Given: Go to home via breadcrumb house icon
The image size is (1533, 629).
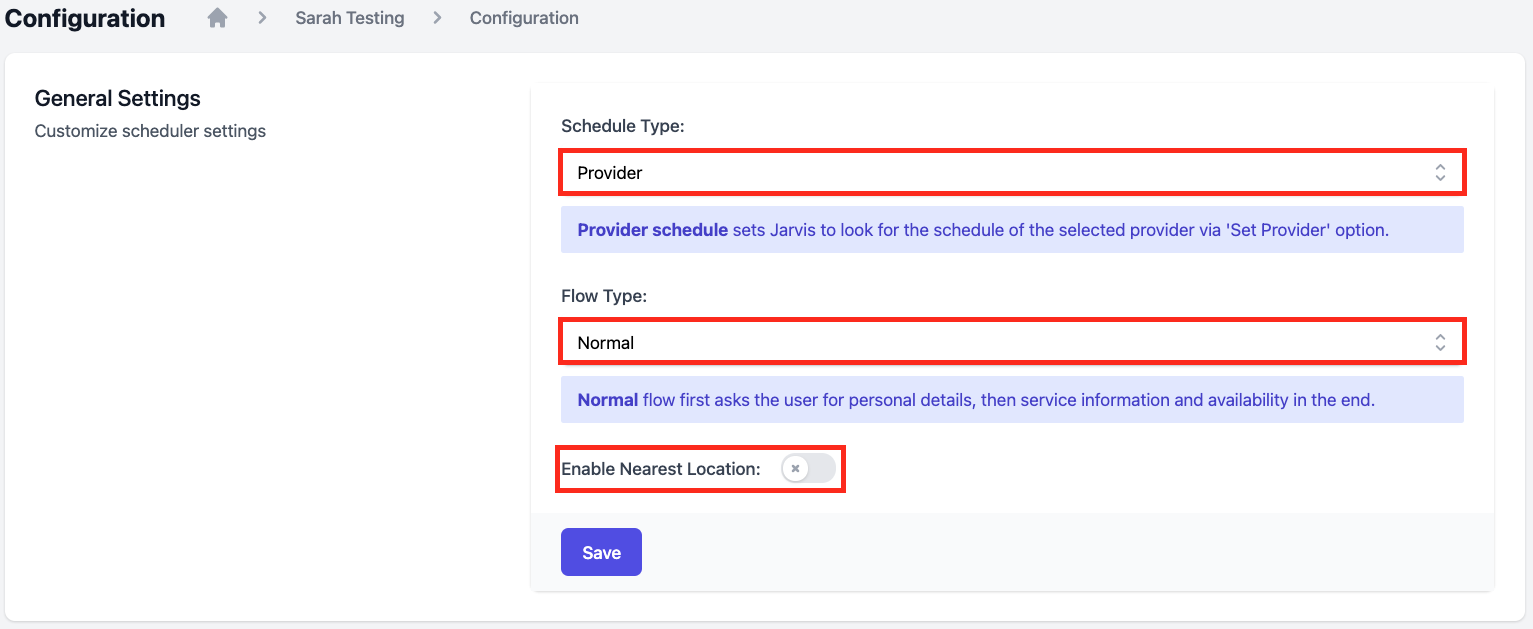Looking at the screenshot, I should pyautogui.click(x=217, y=18).
